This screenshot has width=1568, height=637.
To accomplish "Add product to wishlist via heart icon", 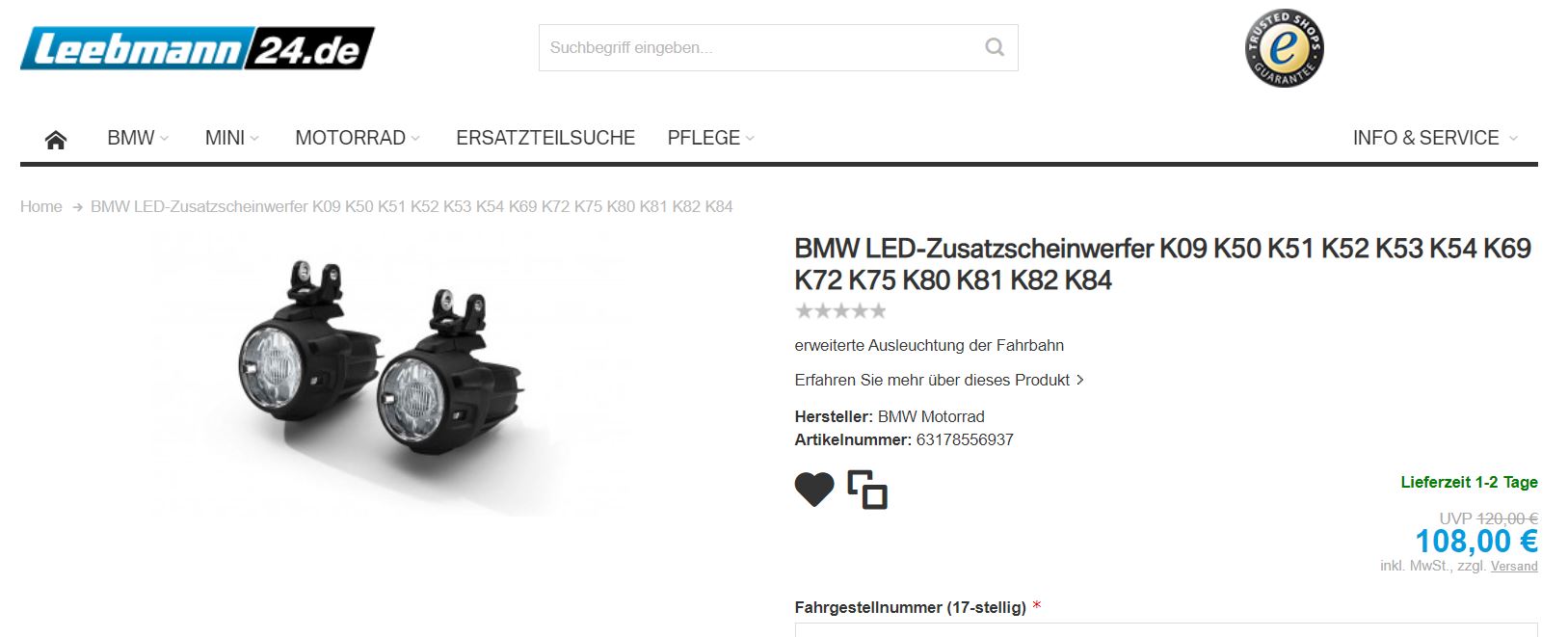I will click(x=814, y=490).
